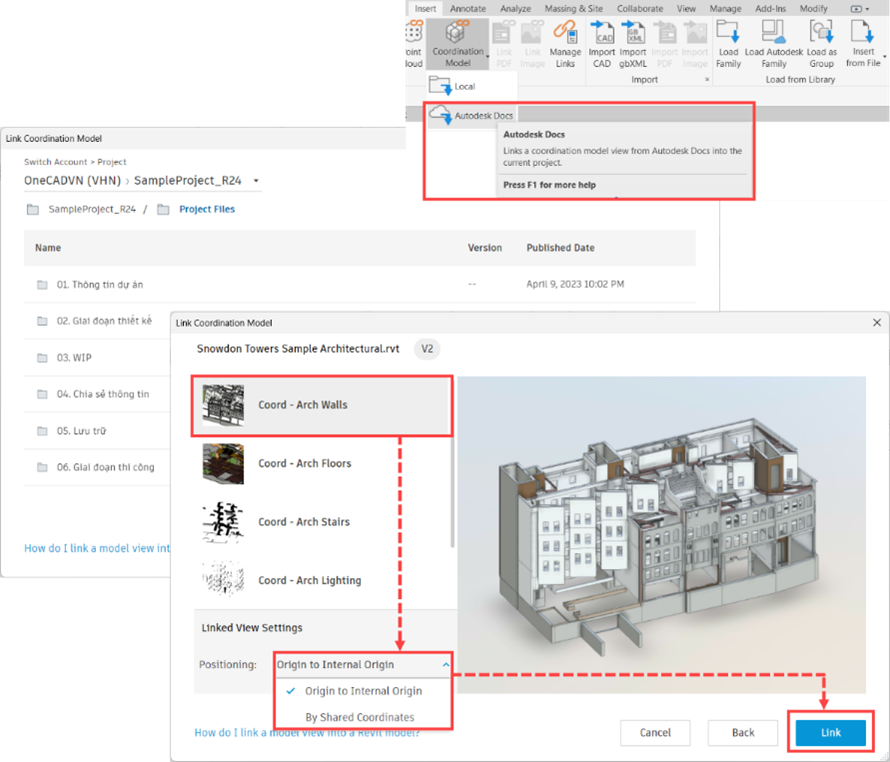Switch to the Insert ribbon tab
This screenshot has width=890, height=762.
425,9
